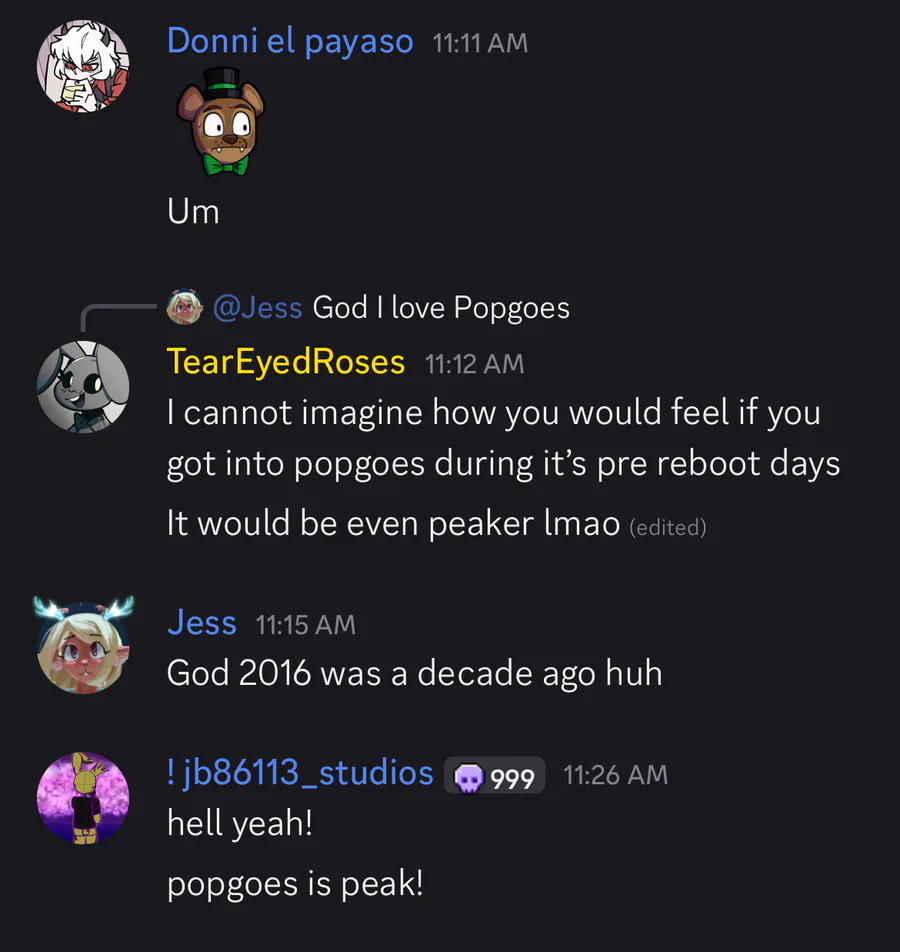The width and height of the screenshot is (900, 952).
Task: Open Donni el payaso's username profile
Action: [x=290, y=41]
